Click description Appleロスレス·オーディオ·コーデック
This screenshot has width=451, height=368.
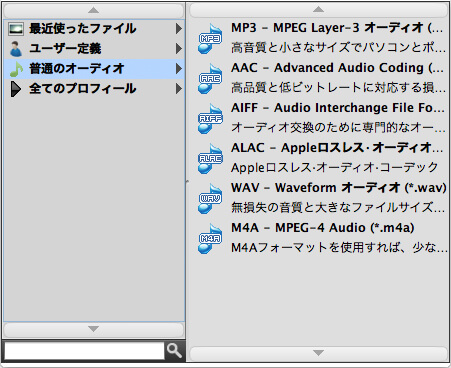pos(334,168)
